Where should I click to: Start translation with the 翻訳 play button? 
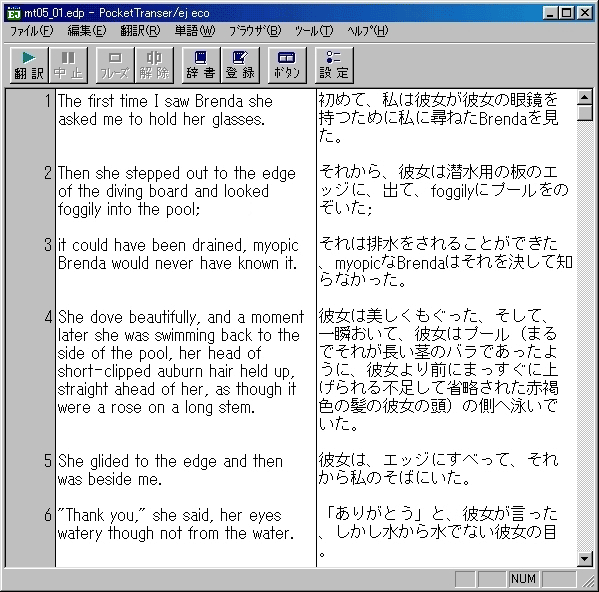pyautogui.click(x=29, y=65)
